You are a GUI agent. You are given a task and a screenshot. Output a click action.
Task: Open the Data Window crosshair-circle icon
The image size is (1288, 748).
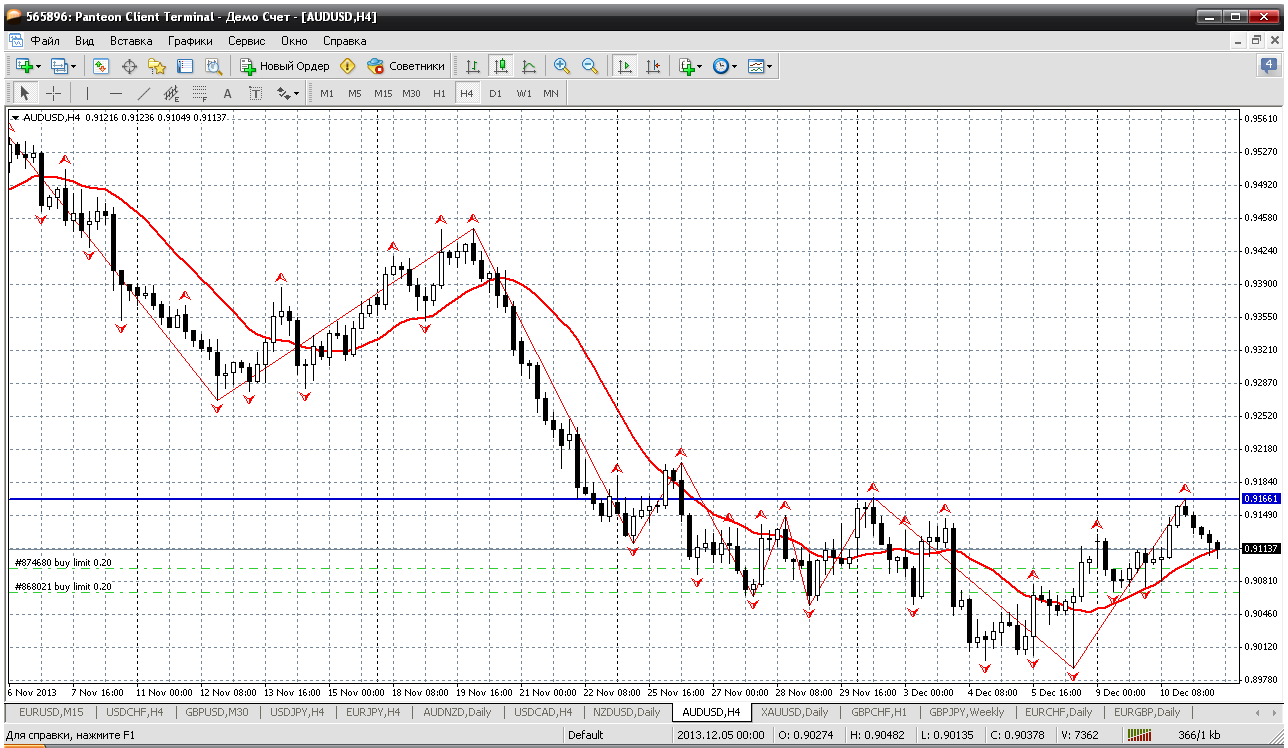[x=129, y=66]
